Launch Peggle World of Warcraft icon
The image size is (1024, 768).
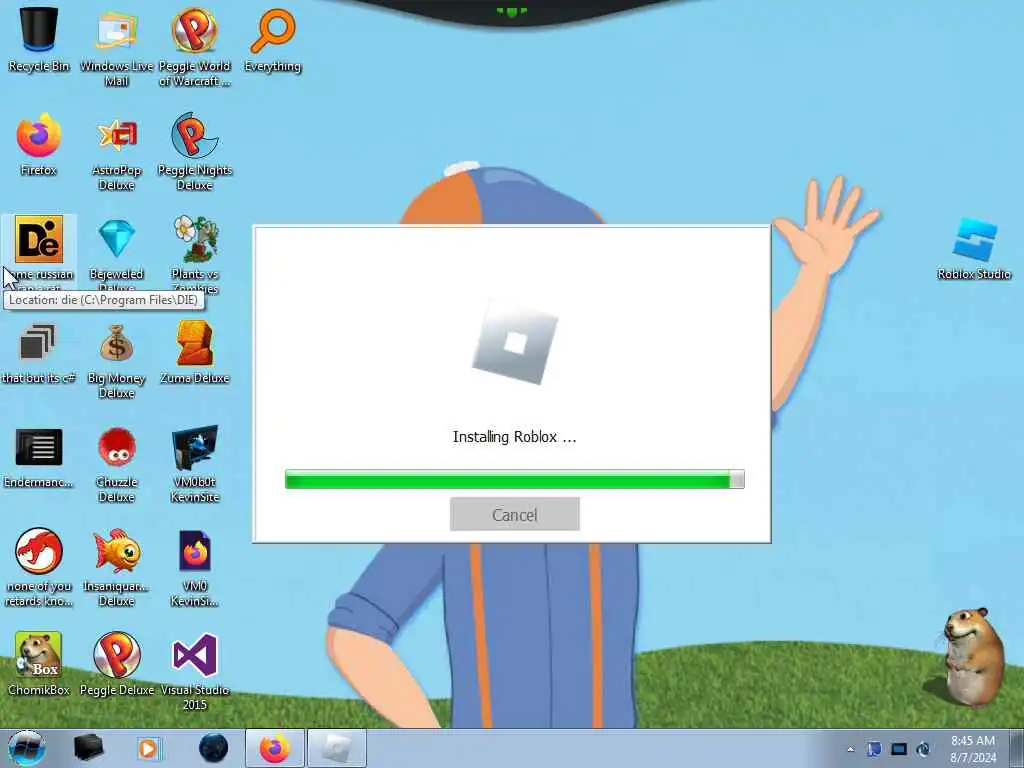195,46
